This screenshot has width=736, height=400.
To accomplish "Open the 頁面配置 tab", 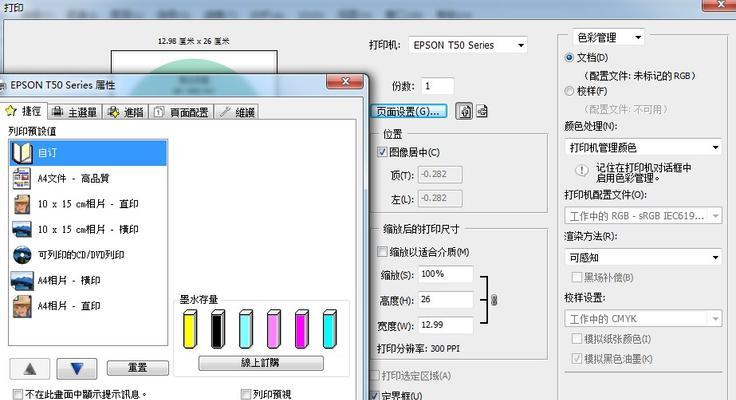I will pyautogui.click(x=182, y=112).
